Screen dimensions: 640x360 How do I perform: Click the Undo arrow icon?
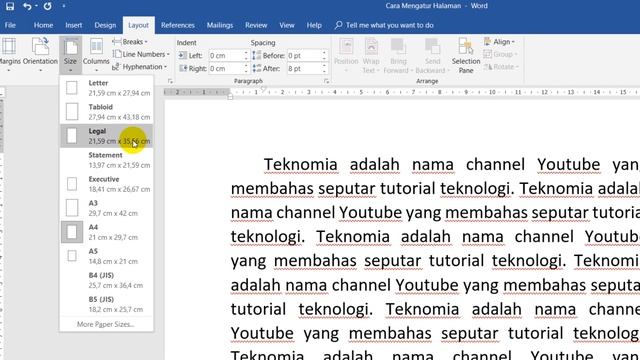pos(27,6)
